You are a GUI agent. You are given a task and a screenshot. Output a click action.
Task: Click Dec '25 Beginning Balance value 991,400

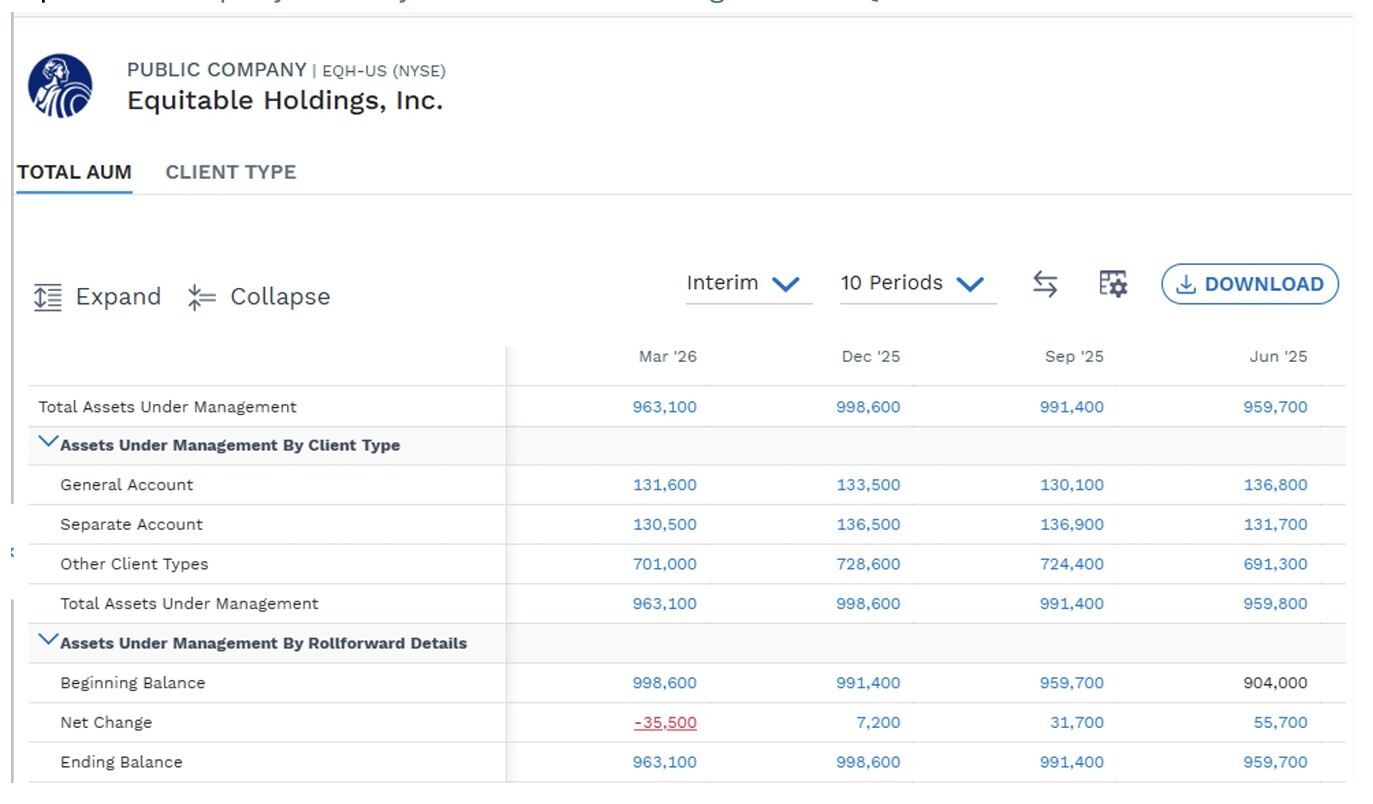point(868,683)
